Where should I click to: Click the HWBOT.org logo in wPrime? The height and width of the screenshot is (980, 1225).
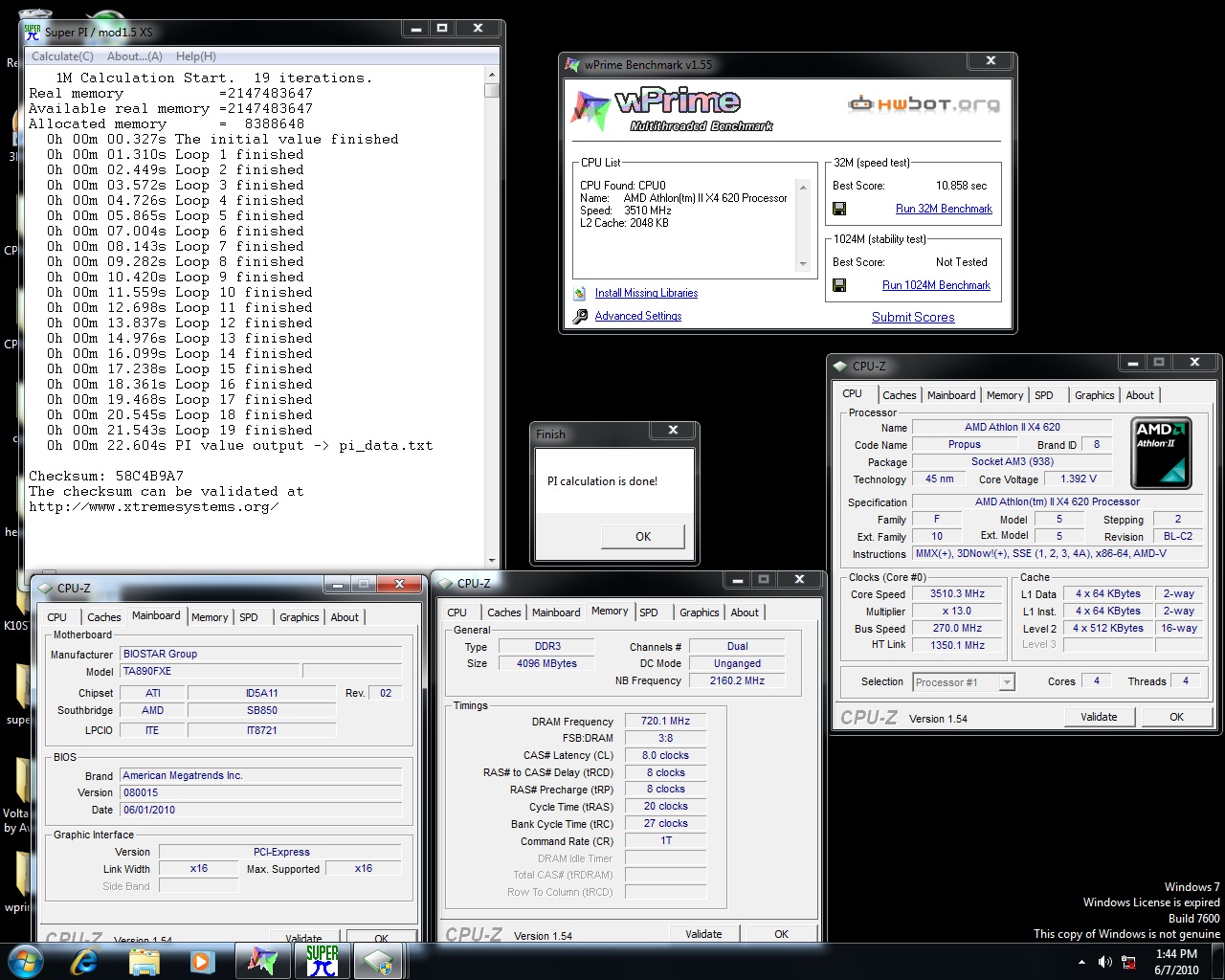(924, 103)
